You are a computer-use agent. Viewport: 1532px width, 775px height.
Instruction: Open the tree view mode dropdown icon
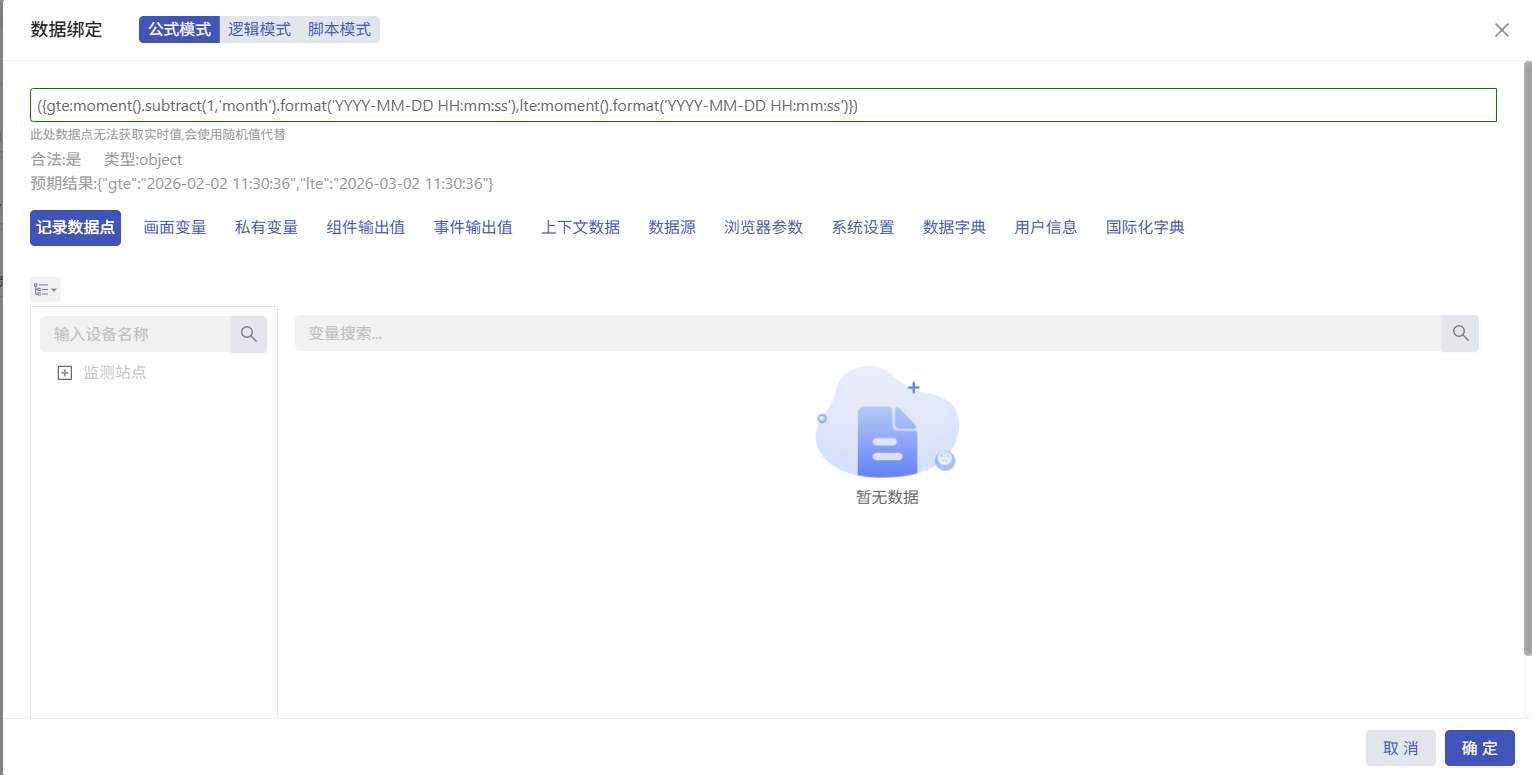pyautogui.click(x=45, y=290)
